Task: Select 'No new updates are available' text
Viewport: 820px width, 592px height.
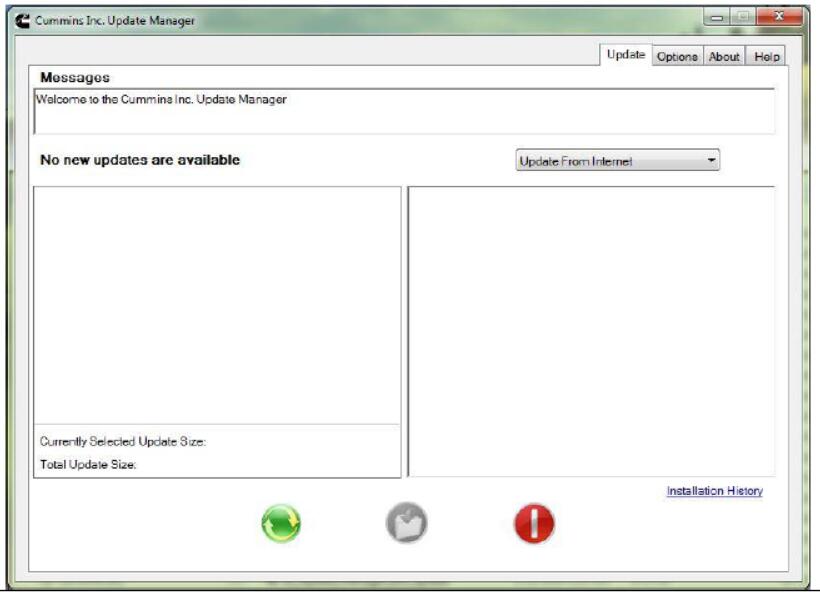Action: pyautogui.click(x=140, y=160)
